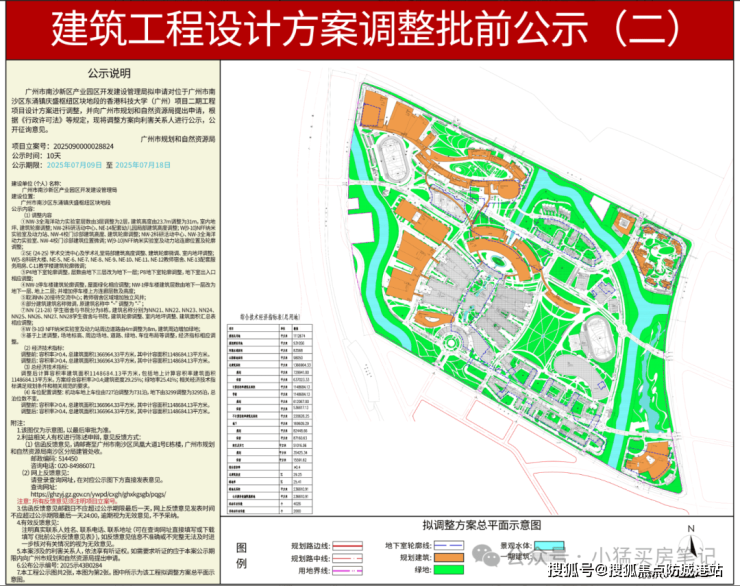This screenshot has width=740, height=586.
Task: Click the 图例 legend label
Action: click(x=241, y=556)
